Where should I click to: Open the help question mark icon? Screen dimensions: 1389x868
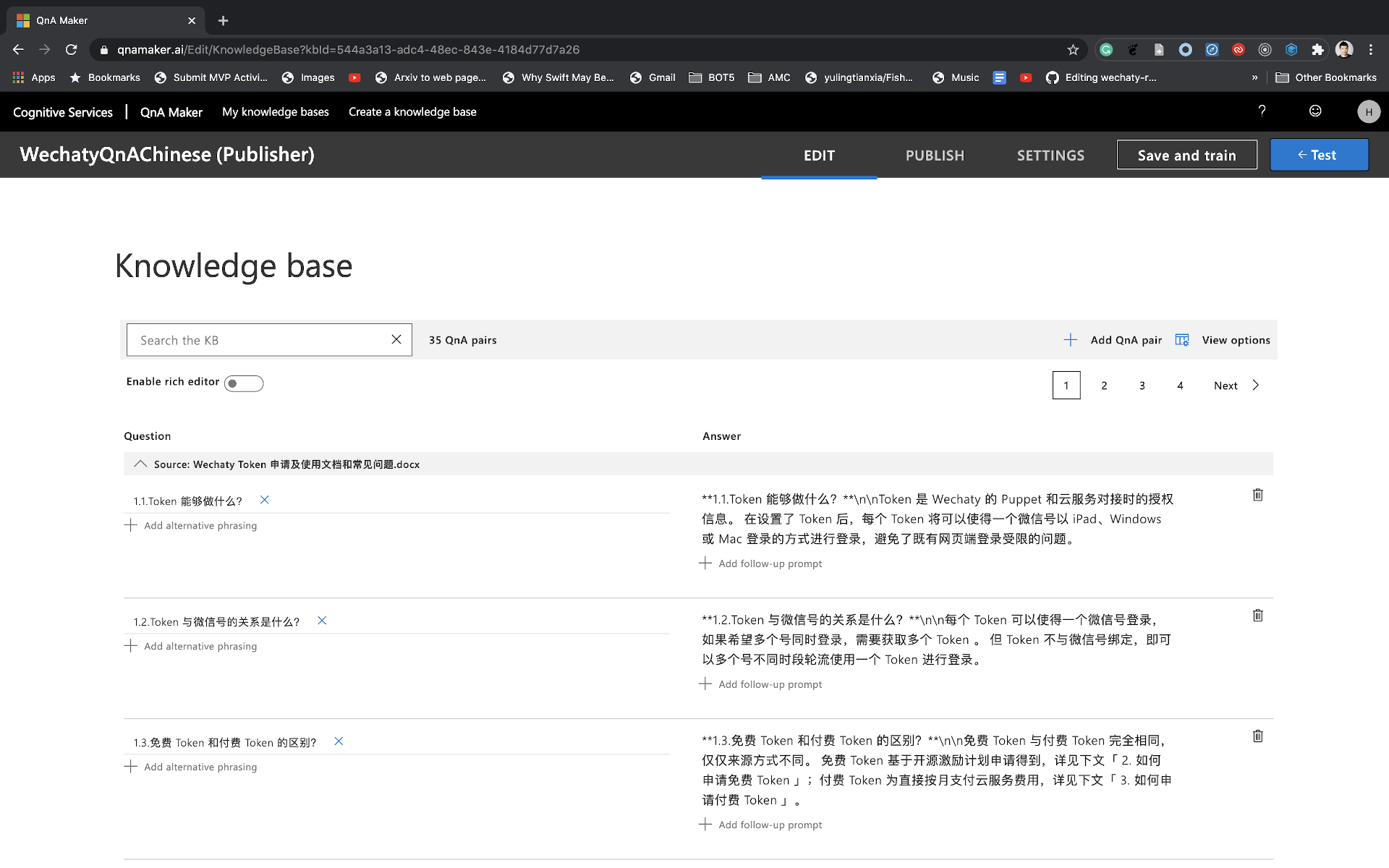[x=1262, y=111]
